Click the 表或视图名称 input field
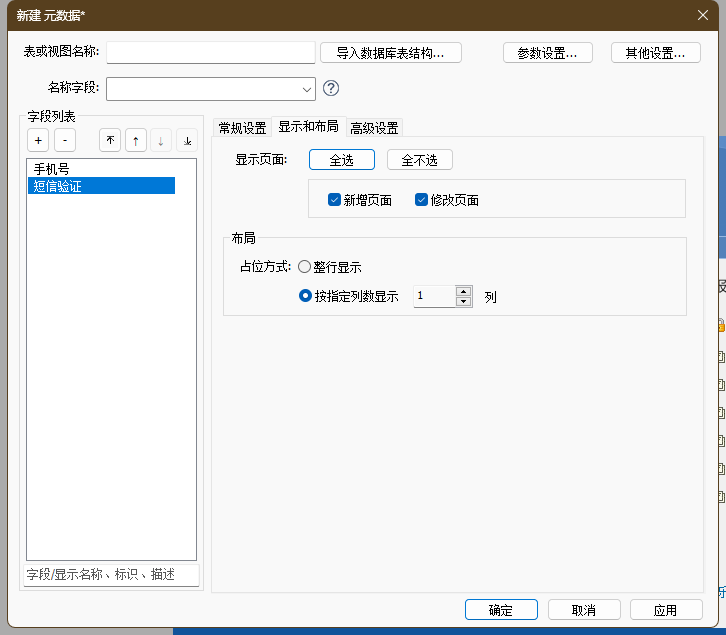Screen dimensions: 726x635 (211, 52)
